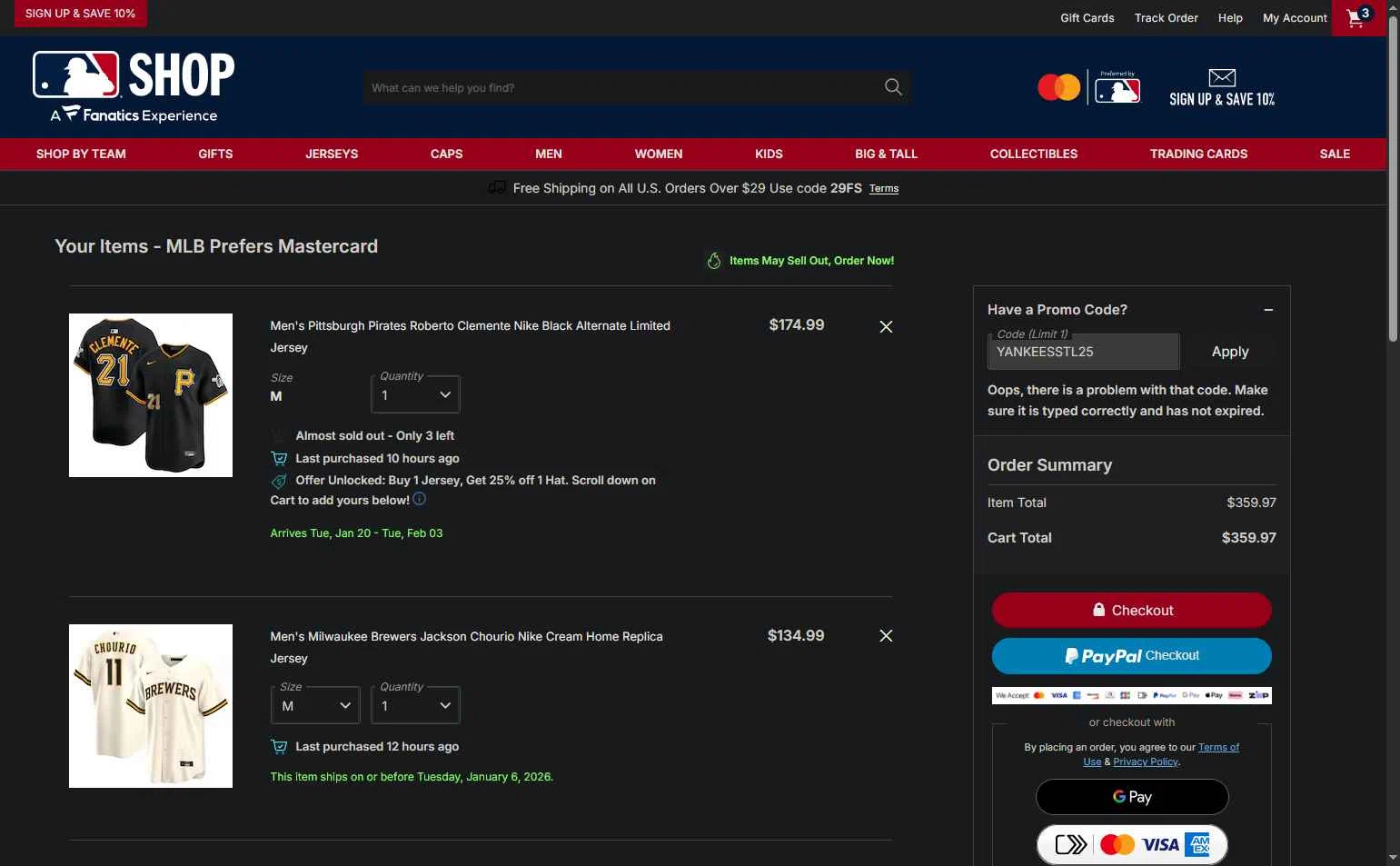Image resolution: width=1400 pixels, height=866 pixels.
Task: Open Privacy Policy link
Action: coord(1146,761)
